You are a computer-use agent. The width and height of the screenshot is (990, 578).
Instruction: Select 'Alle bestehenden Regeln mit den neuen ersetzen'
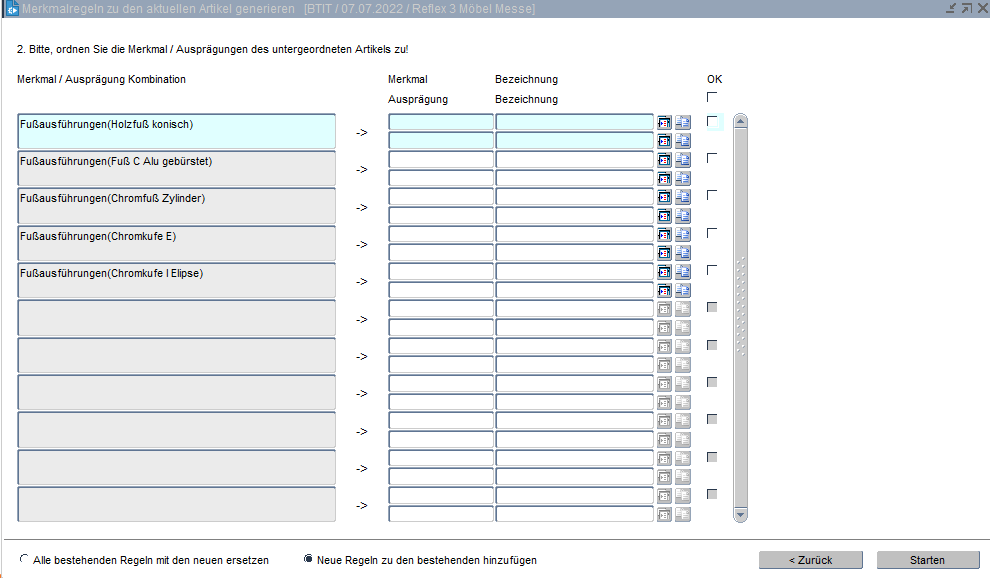pyautogui.click(x=25, y=560)
